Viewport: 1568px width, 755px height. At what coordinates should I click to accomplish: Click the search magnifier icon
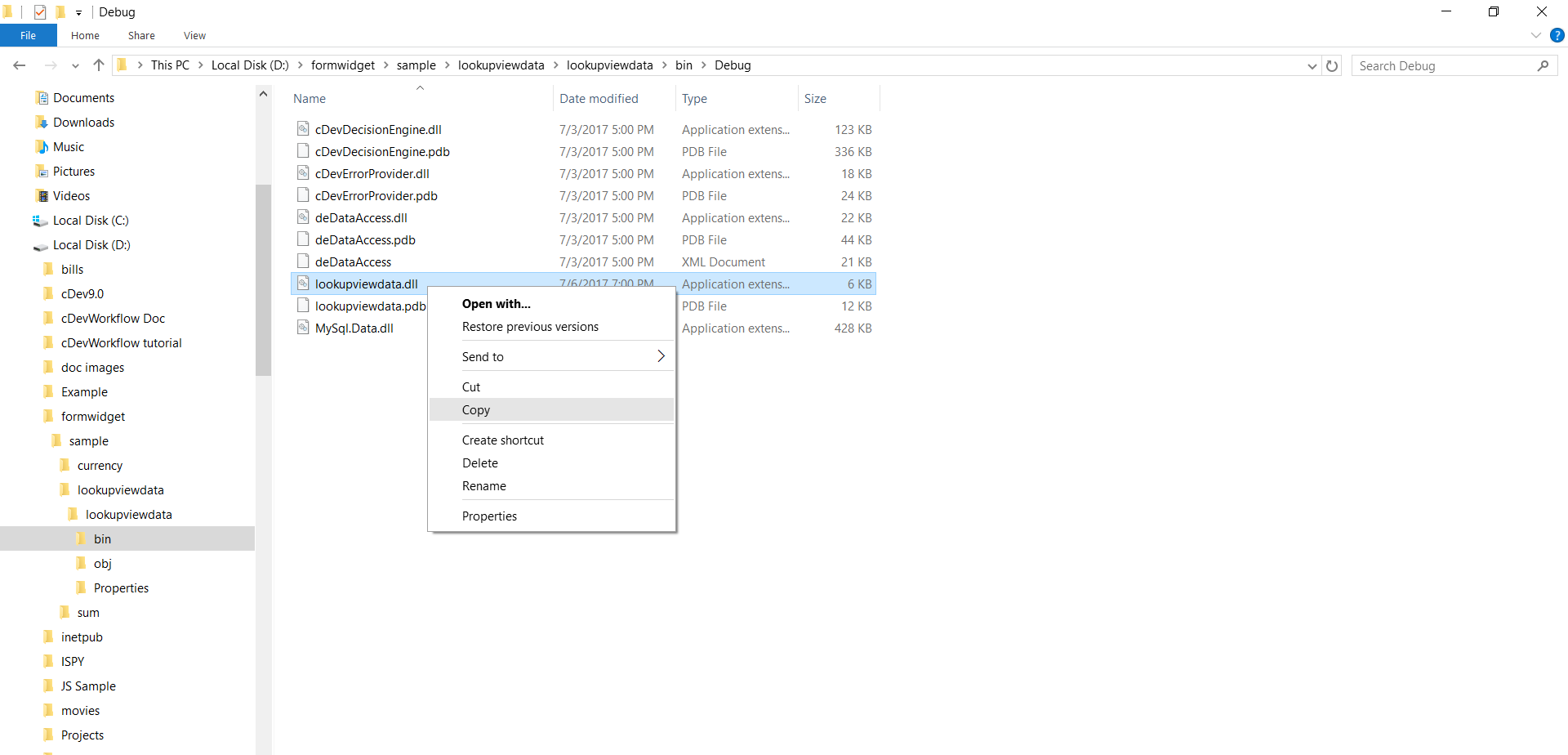tap(1543, 65)
